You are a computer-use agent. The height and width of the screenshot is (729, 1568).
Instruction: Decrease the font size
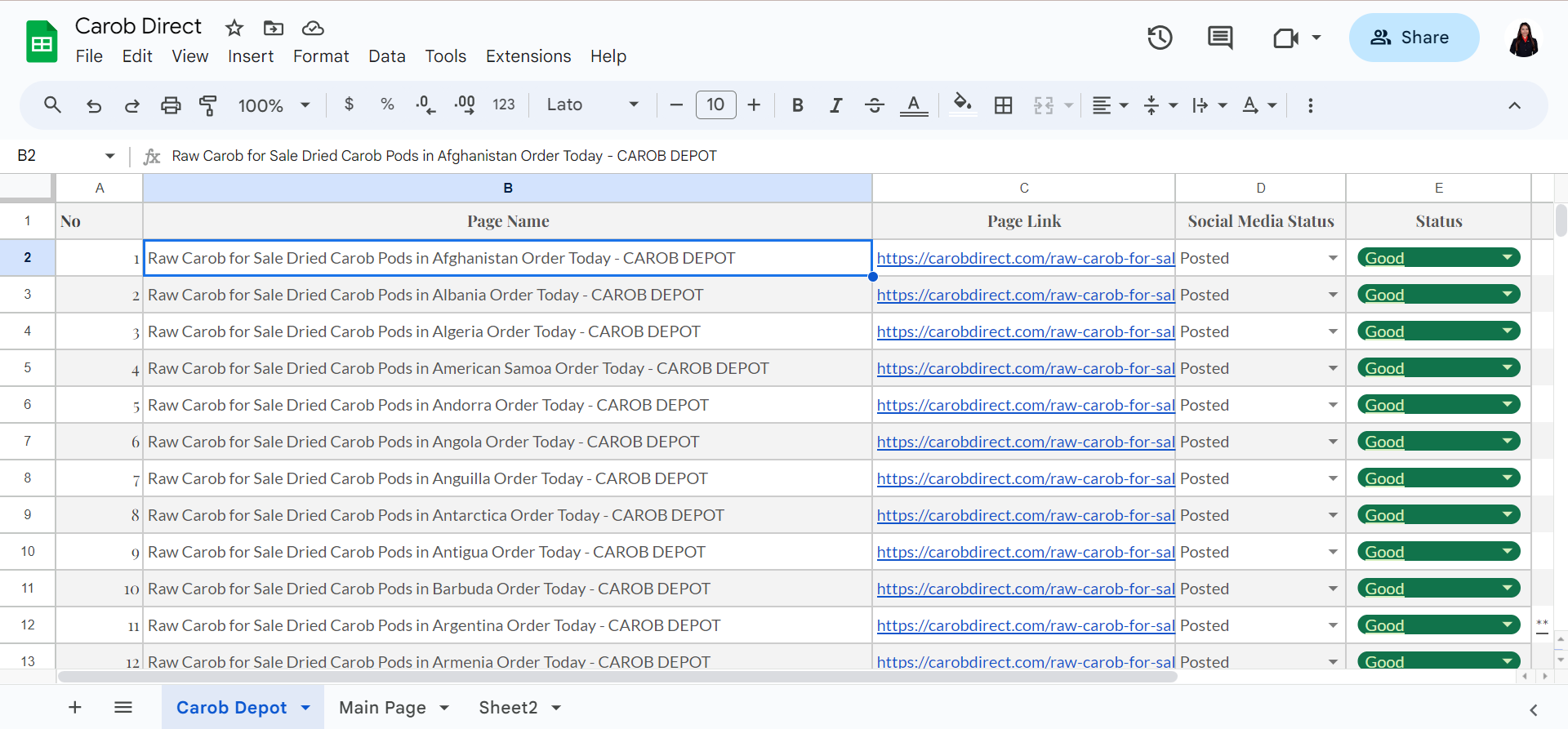point(676,104)
